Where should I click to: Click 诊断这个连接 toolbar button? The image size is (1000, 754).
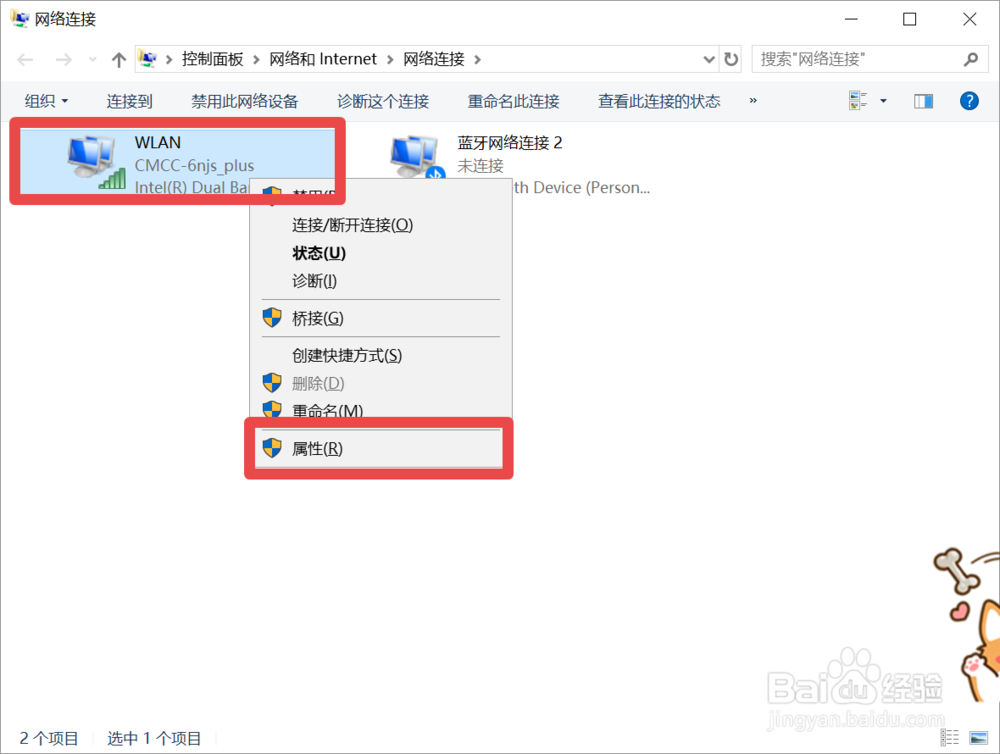(383, 101)
